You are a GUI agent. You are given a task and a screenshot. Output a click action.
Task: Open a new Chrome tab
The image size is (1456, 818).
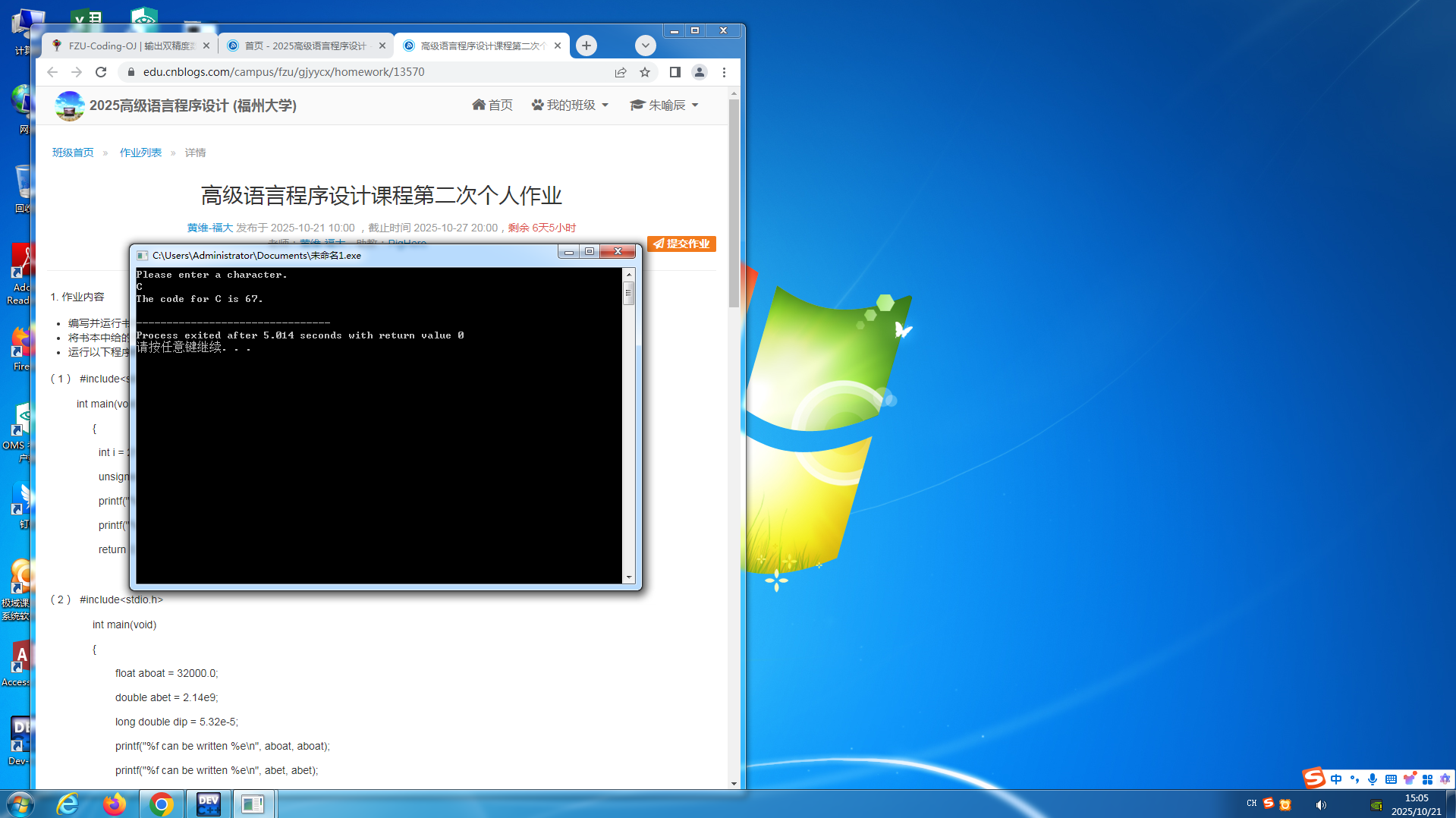coord(586,46)
